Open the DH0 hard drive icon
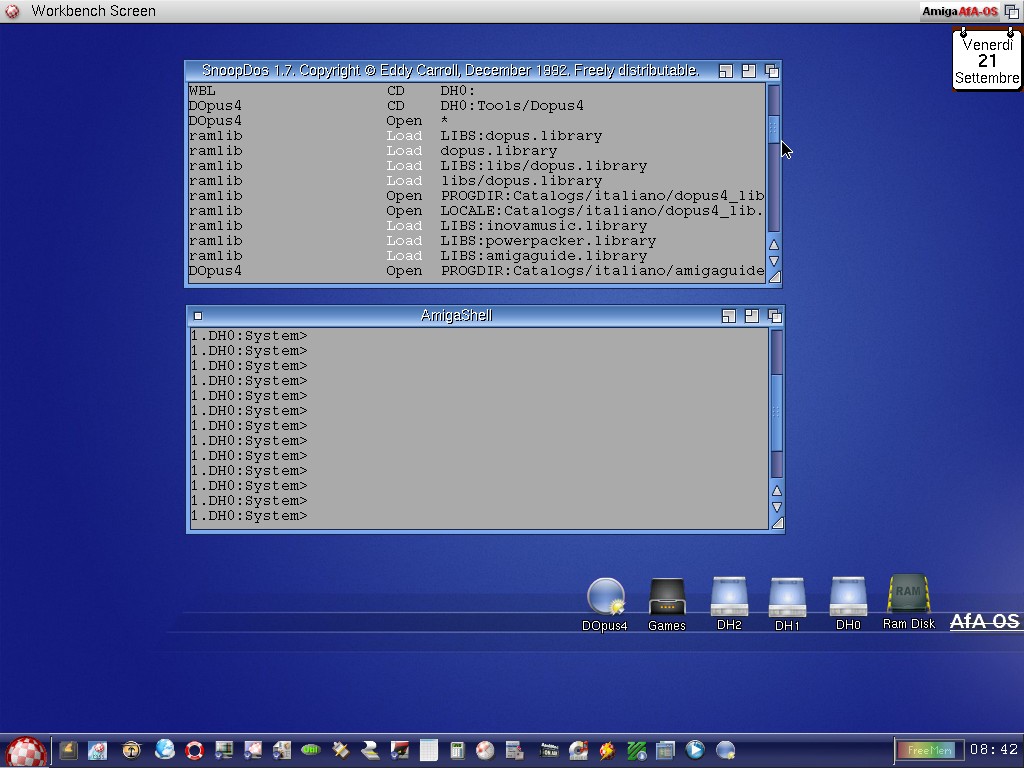The image size is (1024, 768). pos(848,597)
